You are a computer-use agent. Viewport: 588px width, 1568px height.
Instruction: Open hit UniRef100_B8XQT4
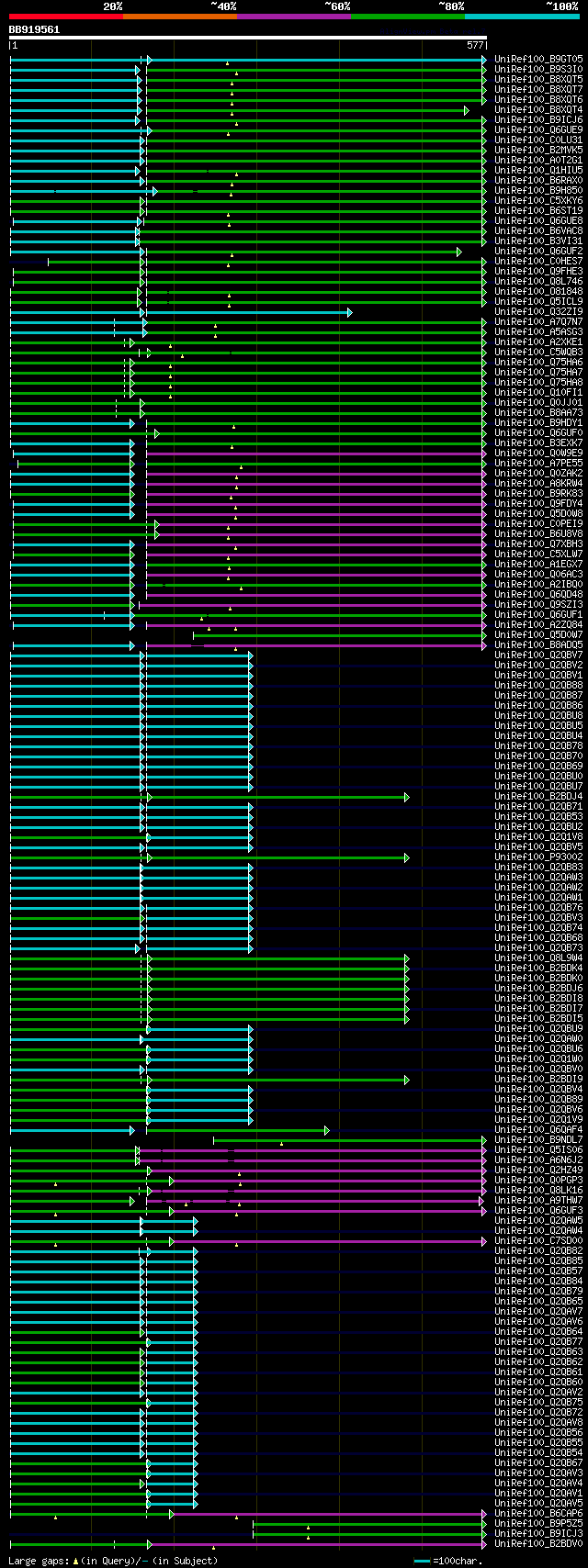(x=538, y=110)
